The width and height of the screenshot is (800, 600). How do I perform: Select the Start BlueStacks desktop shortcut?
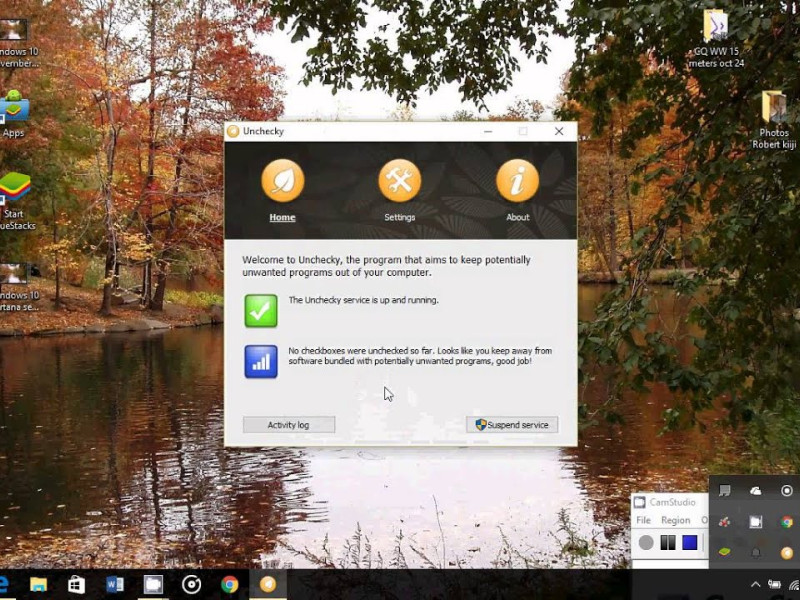[15, 201]
